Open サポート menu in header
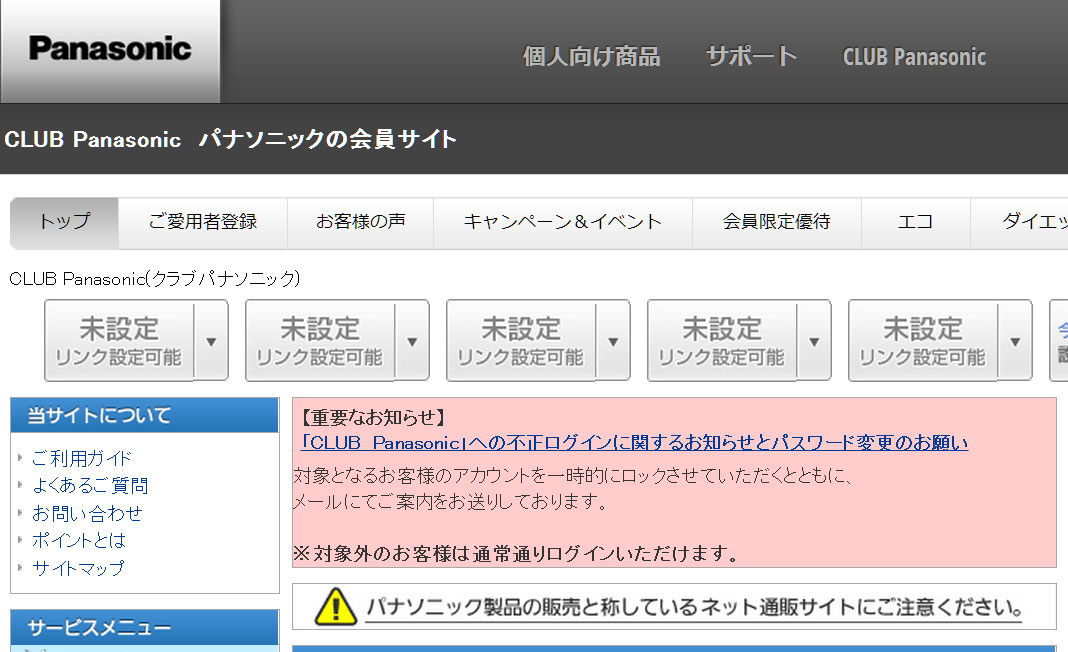 click(751, 56)
